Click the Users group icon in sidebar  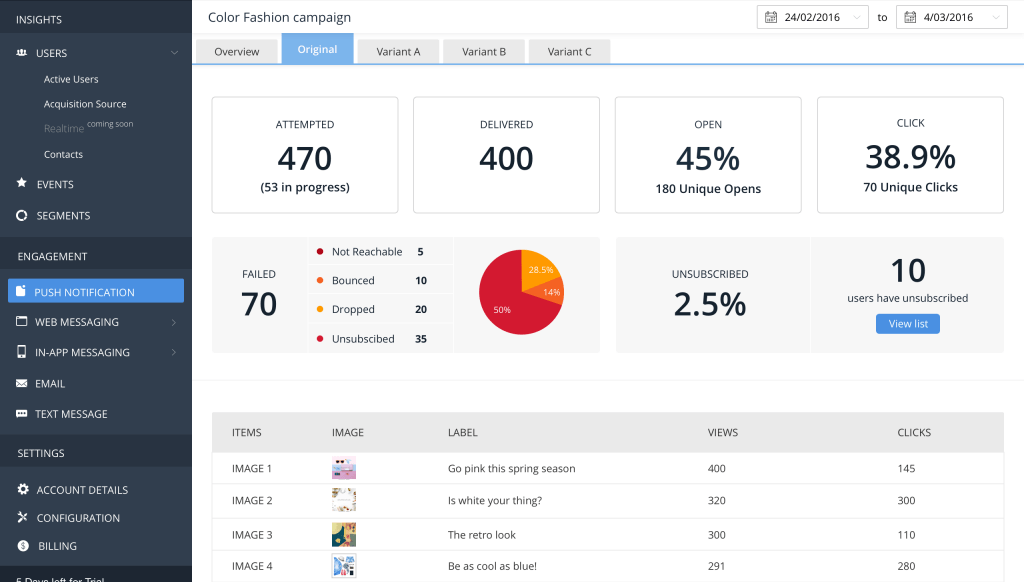(22, 53)
